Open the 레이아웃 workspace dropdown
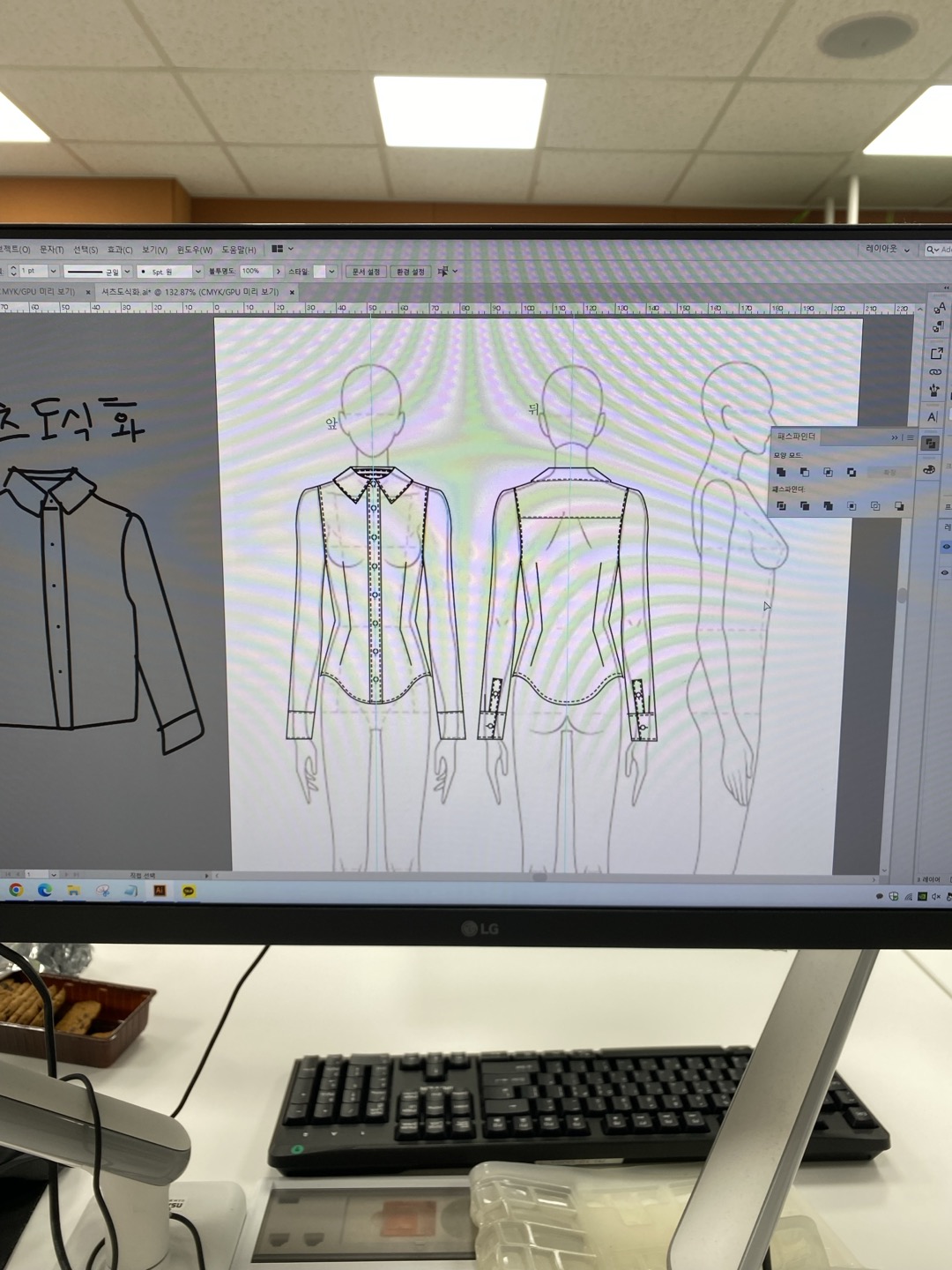Image resolution: width=952 pixels, height=1270 pixels. coord(887,250)
